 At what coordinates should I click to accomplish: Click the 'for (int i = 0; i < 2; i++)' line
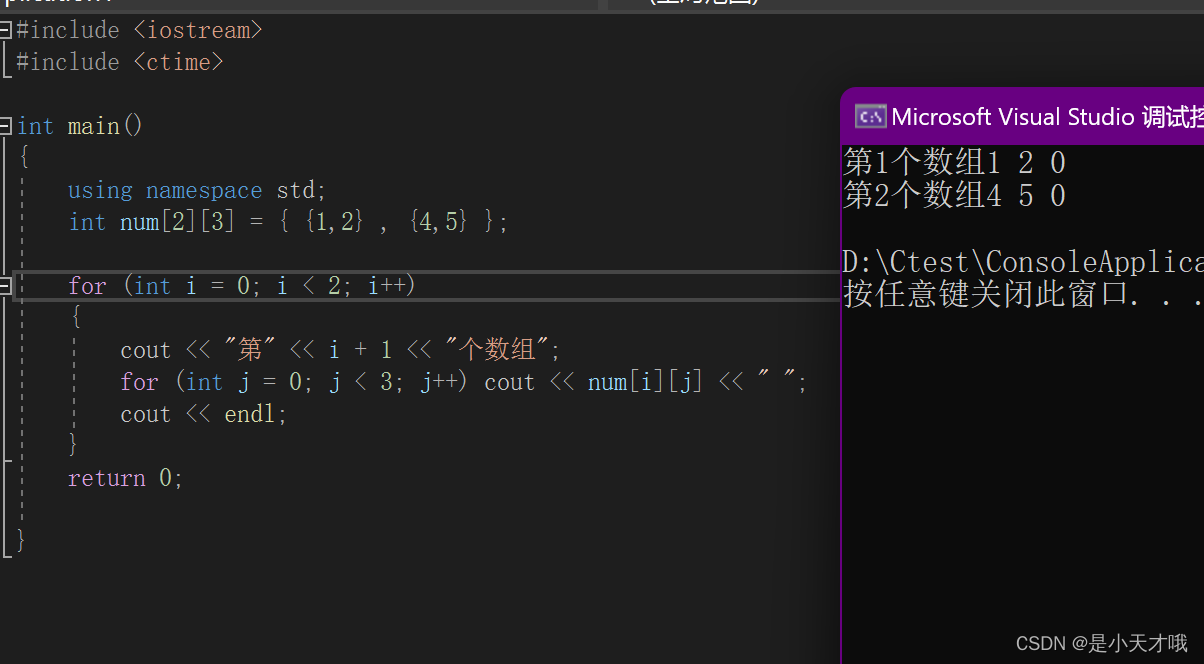(x=241, y=286)
